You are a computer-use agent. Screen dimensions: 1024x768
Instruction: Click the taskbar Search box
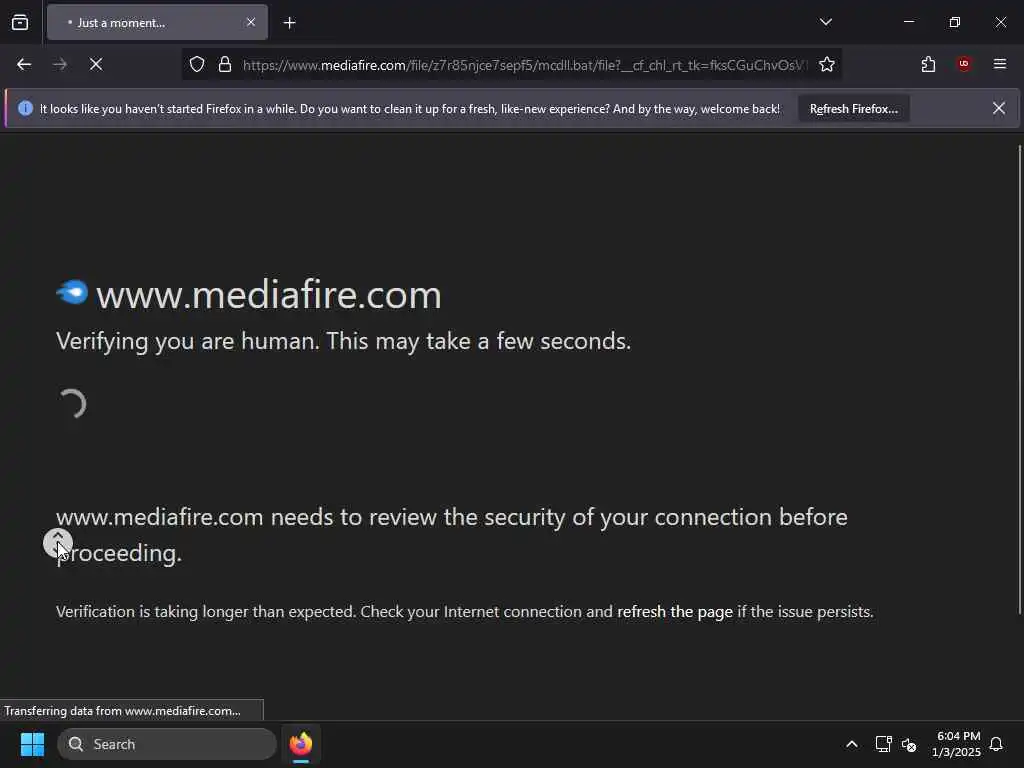(x=167, y=744)
